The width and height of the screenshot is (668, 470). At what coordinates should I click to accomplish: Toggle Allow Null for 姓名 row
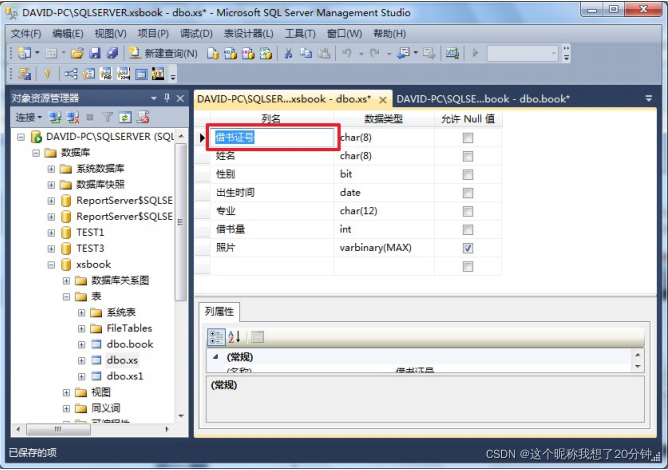pyautogui.click(x=468, y=156)
